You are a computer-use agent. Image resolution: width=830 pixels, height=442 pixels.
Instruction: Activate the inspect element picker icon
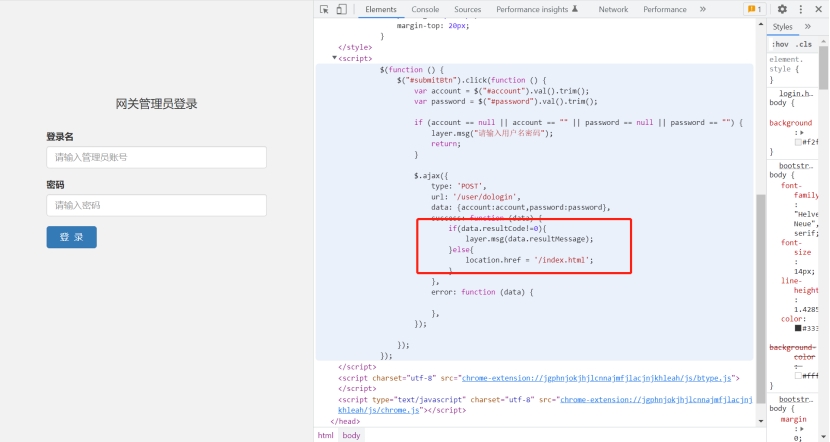tap(324, 9)
